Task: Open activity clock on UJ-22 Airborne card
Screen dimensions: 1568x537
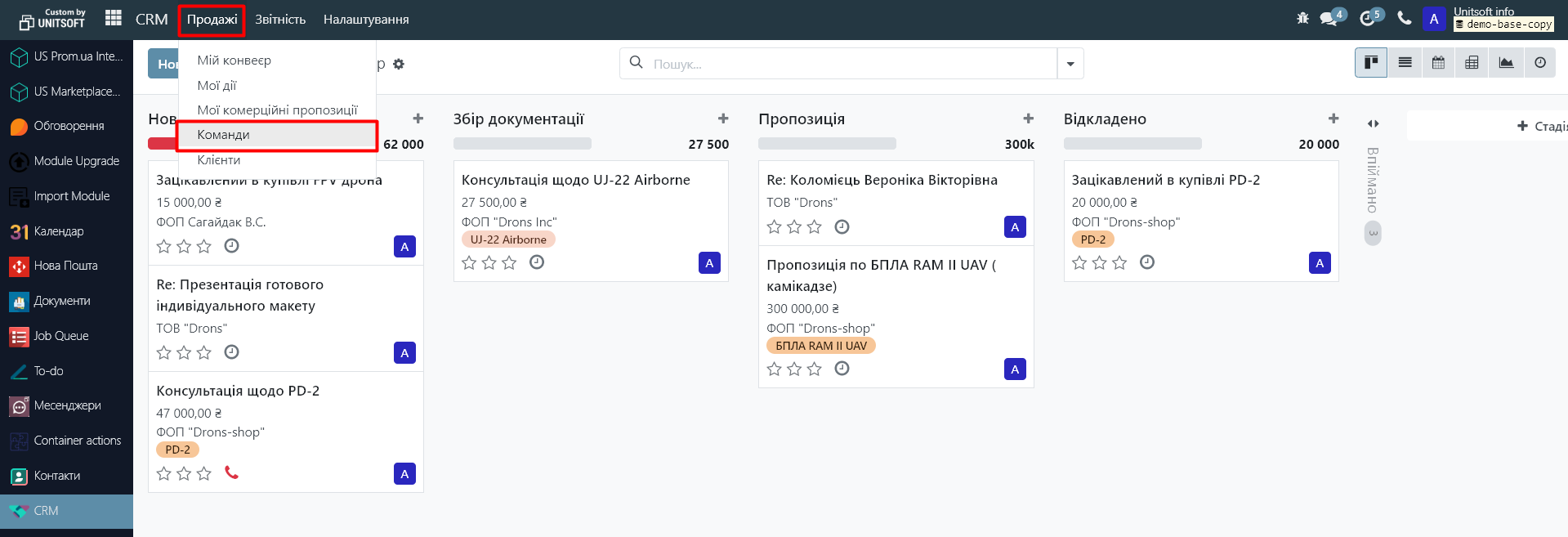Action: point(537,262)
